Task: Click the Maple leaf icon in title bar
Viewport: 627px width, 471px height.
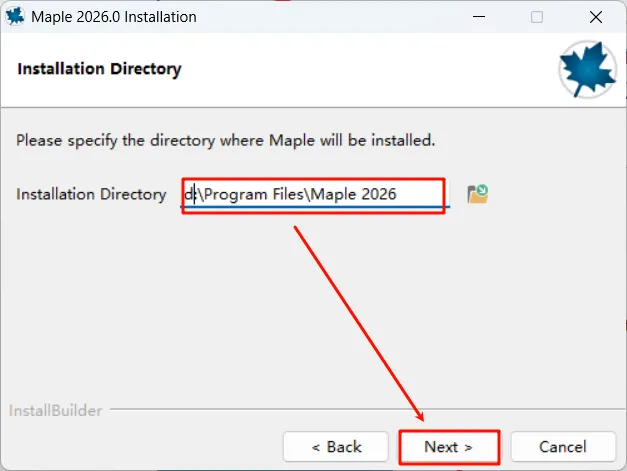Action: [x=15, y=16]
